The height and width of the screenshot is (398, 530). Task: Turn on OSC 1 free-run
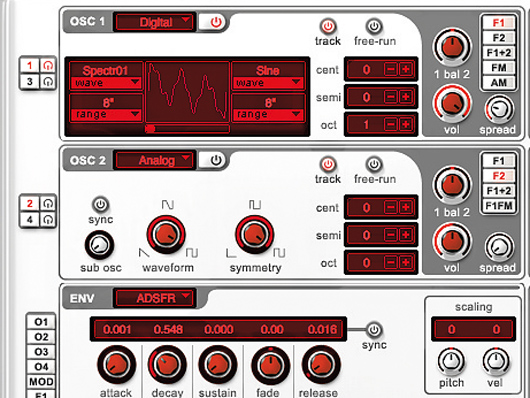coord(374,26)
